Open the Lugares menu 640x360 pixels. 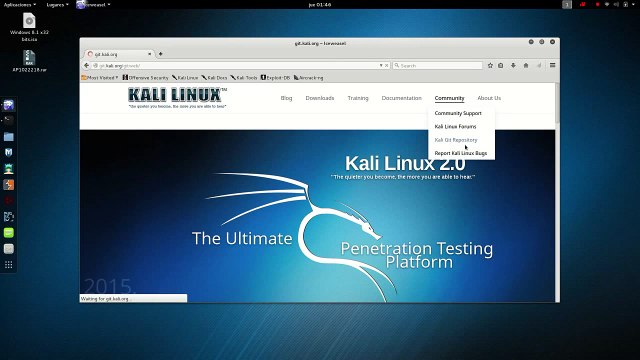[57, 4]
